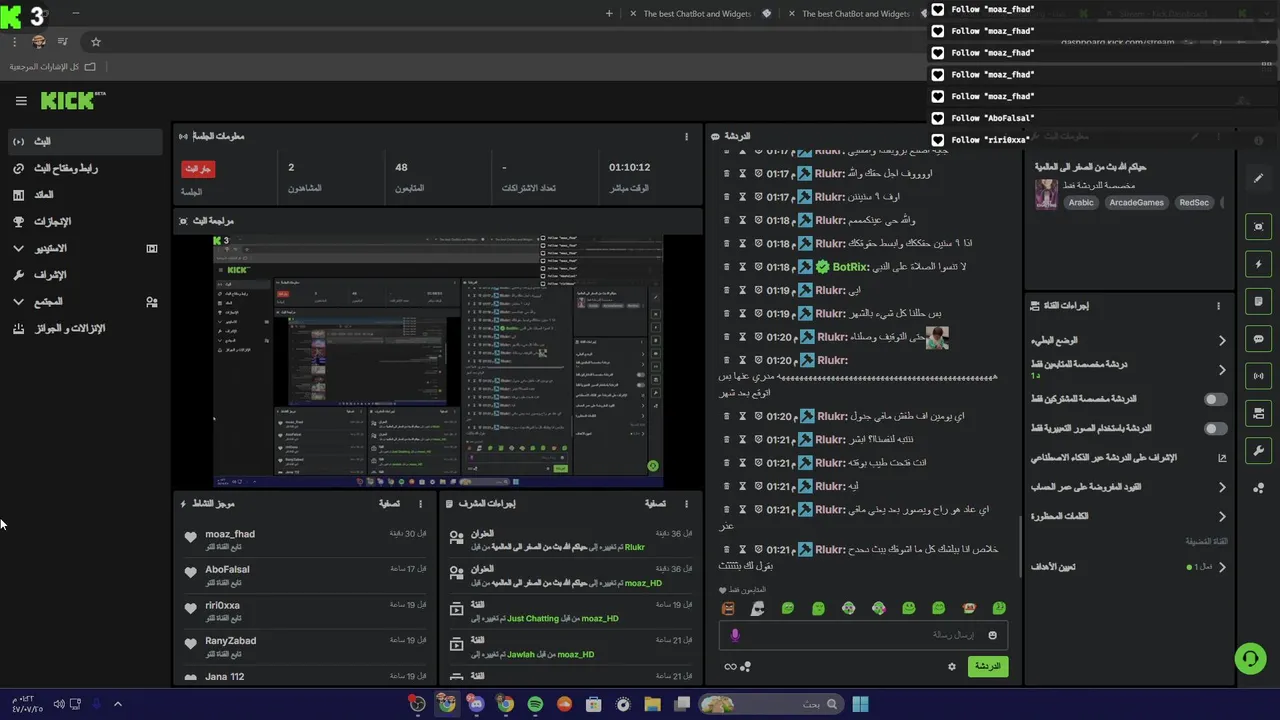Bookmark this page with the star icon
The width and height of the screenshot is (1280, 720).
96,42
